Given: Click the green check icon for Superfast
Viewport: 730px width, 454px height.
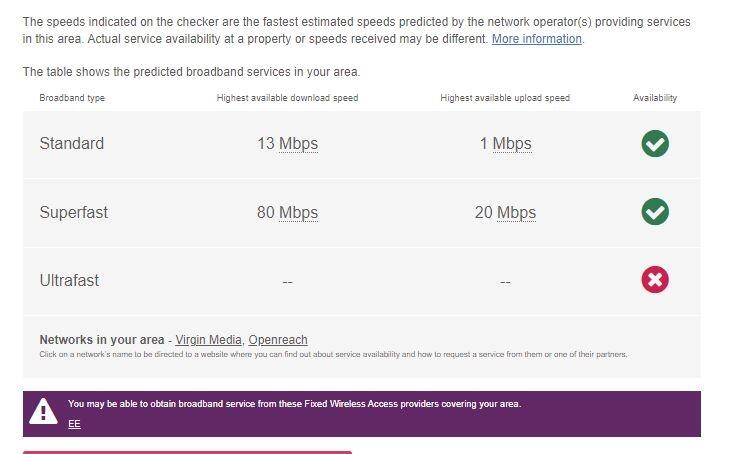Looking at the screenshot, I should point(655,212).
